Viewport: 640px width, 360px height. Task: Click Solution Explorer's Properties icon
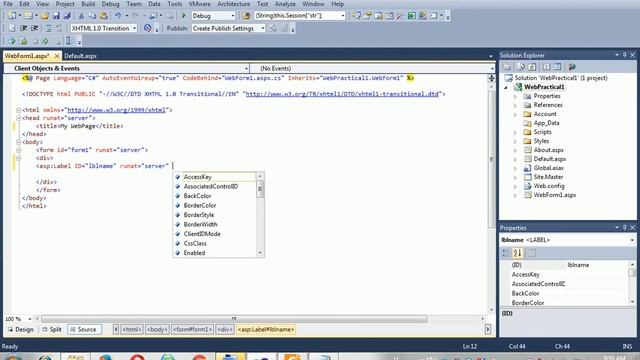tap(507, 67)
